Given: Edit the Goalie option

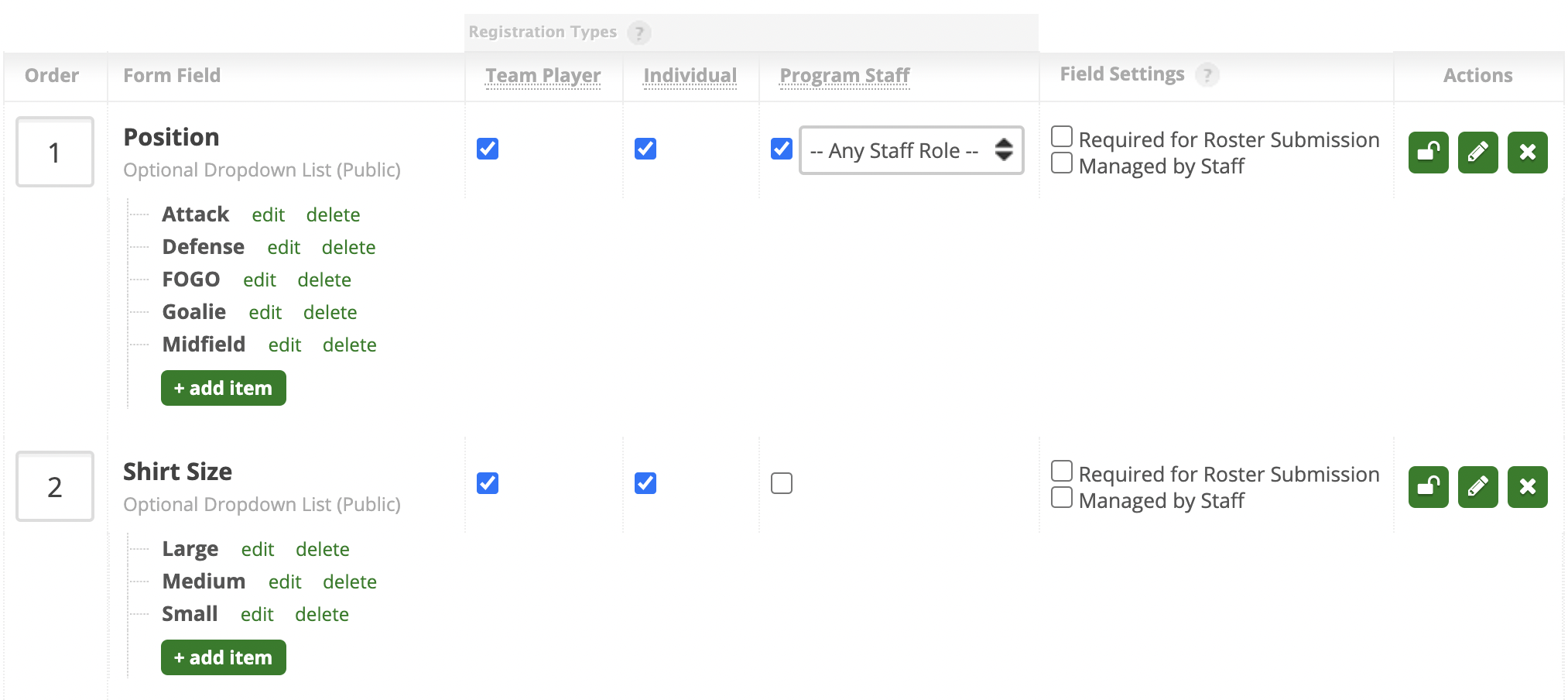Looking at the screenshot, I should tap(265, 313).
